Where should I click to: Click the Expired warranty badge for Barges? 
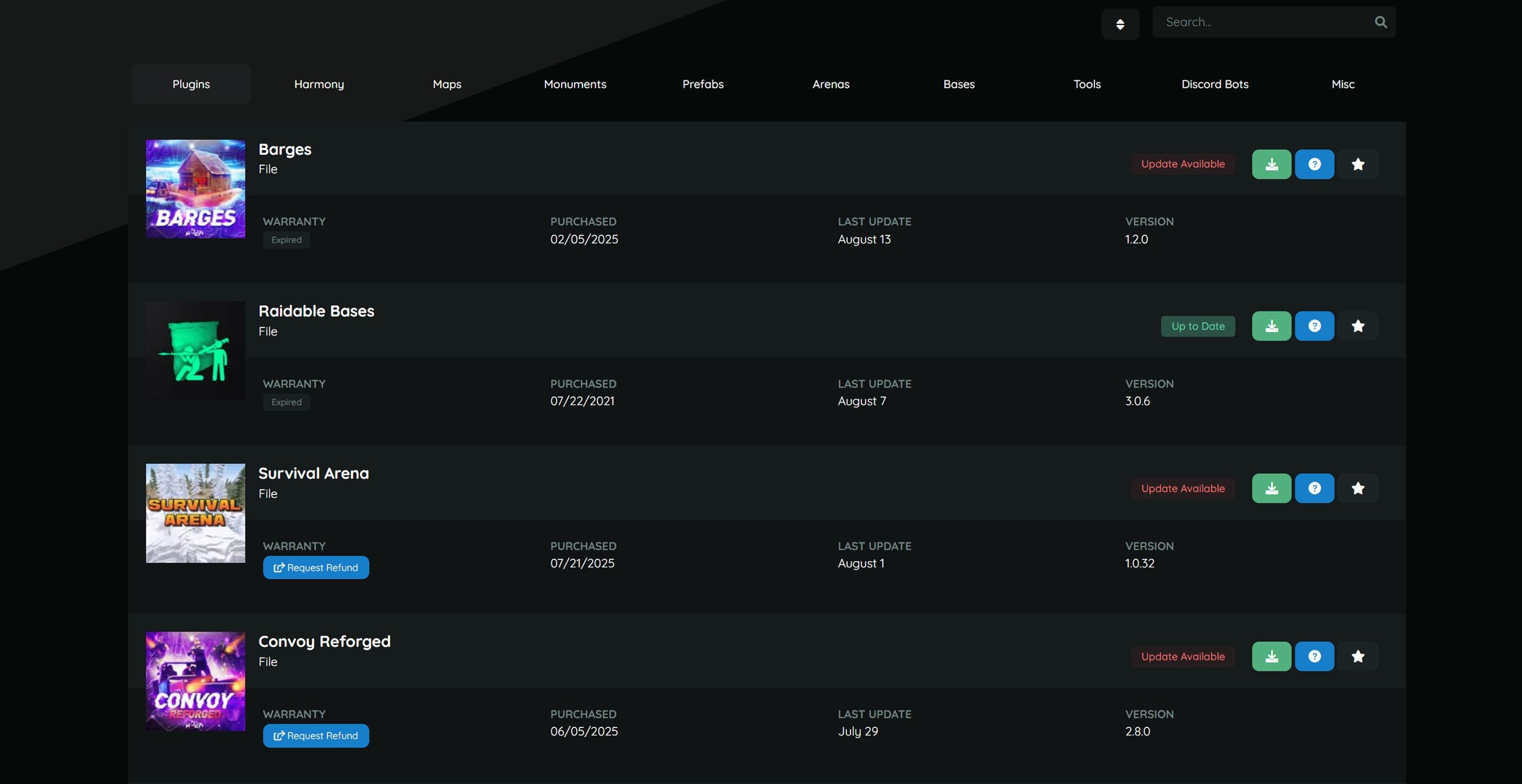pyautogui.click(x=287, y=240)
